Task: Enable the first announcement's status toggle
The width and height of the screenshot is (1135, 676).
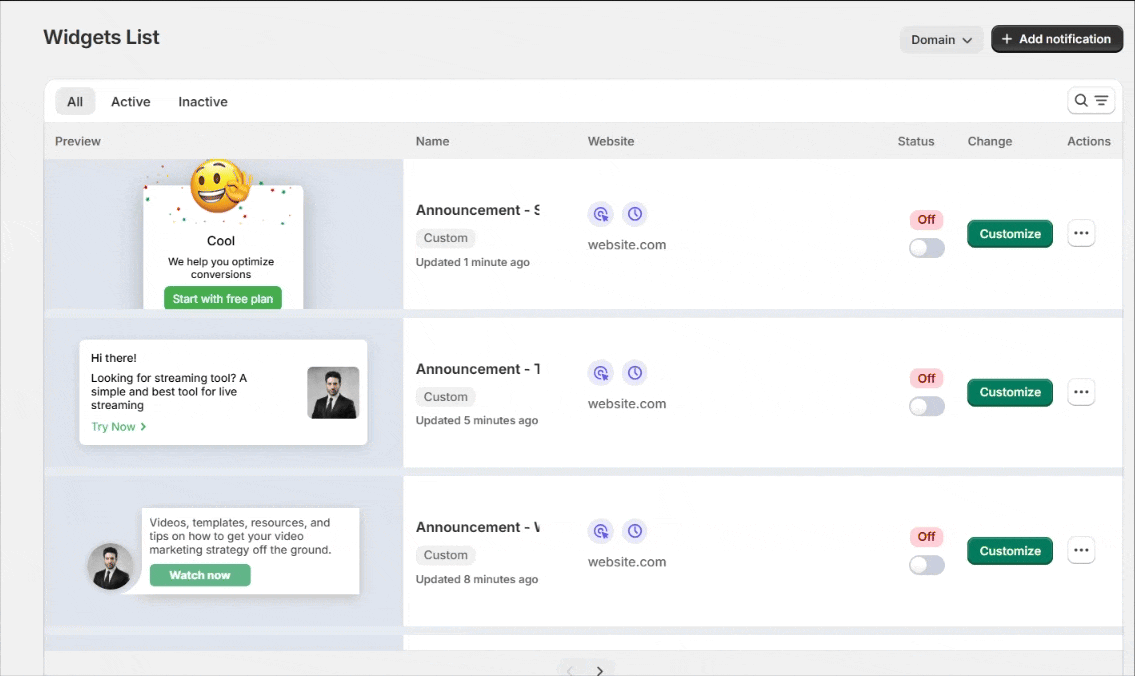Action: coord(926,248)
